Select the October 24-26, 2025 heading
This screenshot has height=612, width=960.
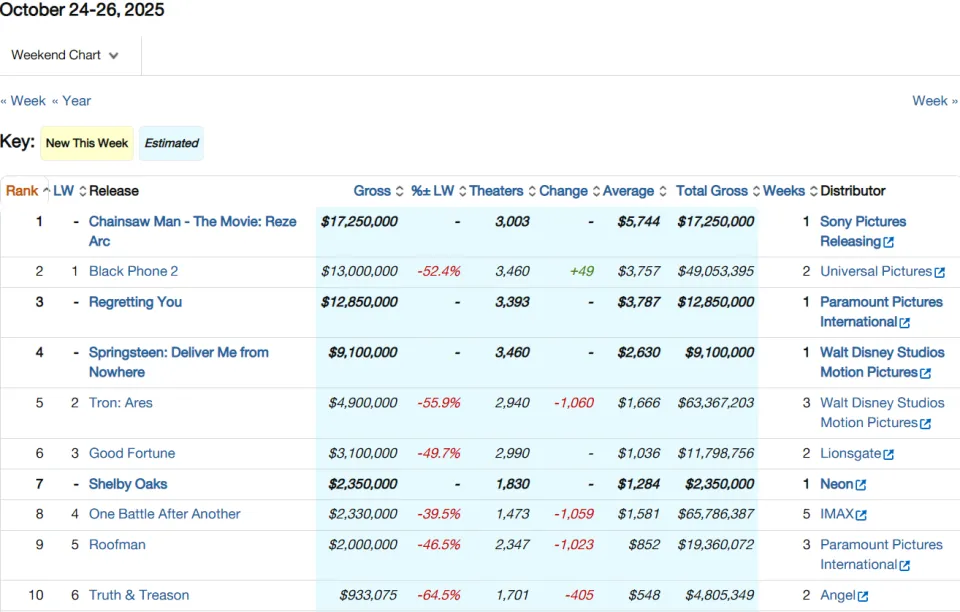82,10
